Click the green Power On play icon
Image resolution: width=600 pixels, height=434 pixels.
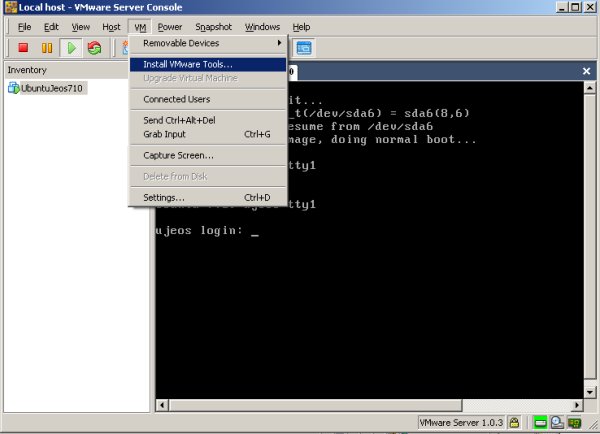pyautogui.click(x=71, y=48)
